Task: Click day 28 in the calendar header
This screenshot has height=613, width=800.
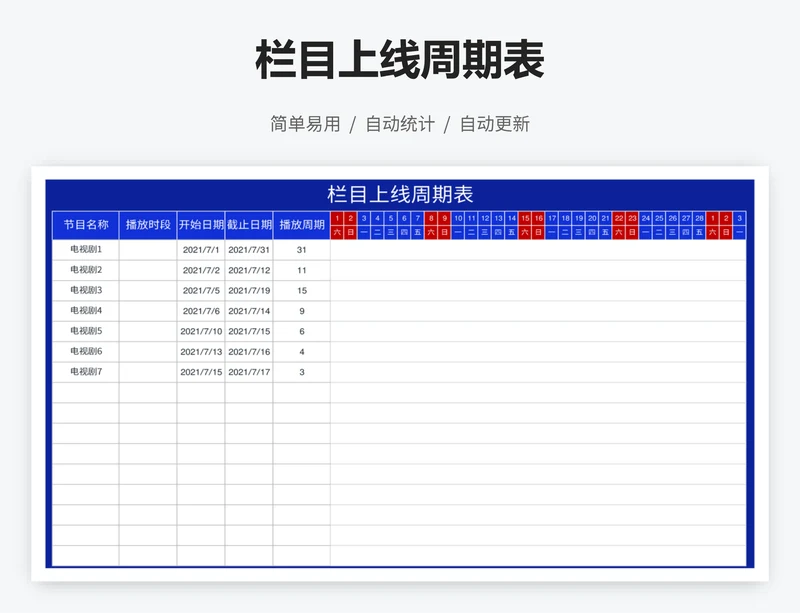Action: coord(699,218)
